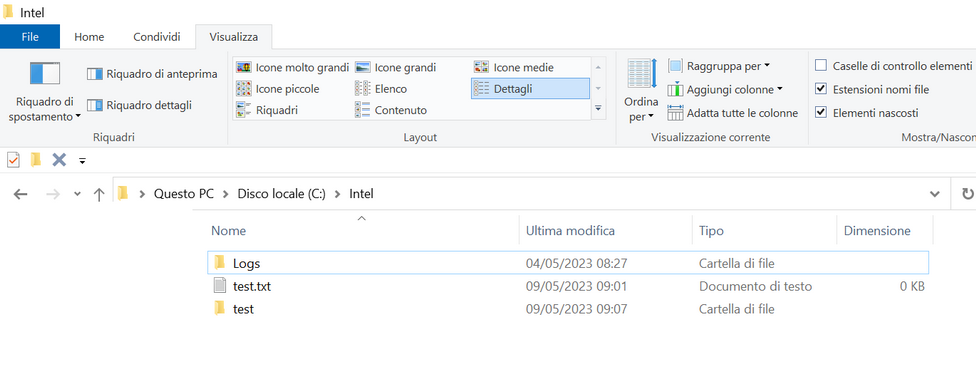Click Disco locale (C:) in address path

pyautogui.click(x=281, y=194)
